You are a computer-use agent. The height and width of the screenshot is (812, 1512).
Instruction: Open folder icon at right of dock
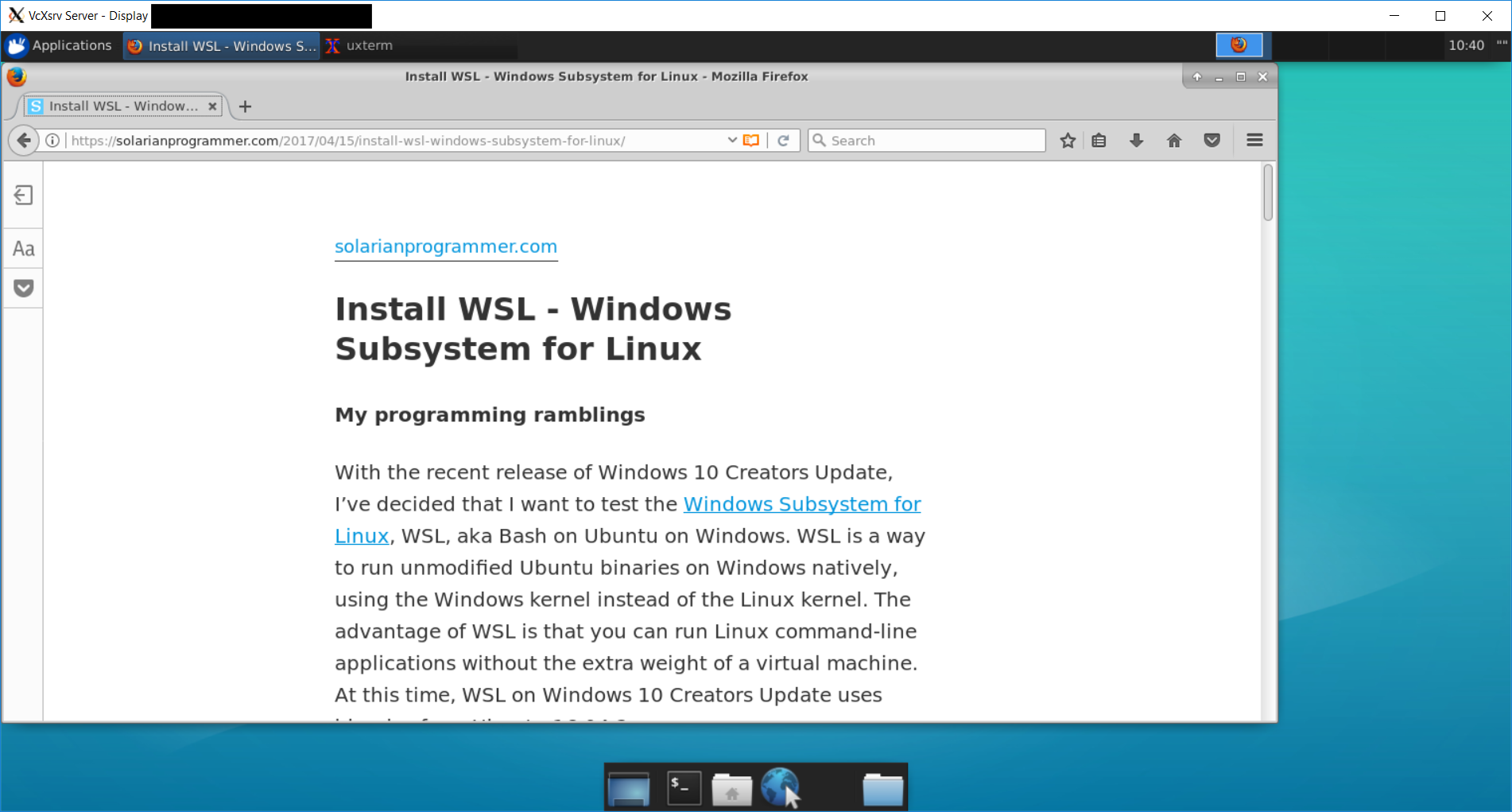coord(882,788)
